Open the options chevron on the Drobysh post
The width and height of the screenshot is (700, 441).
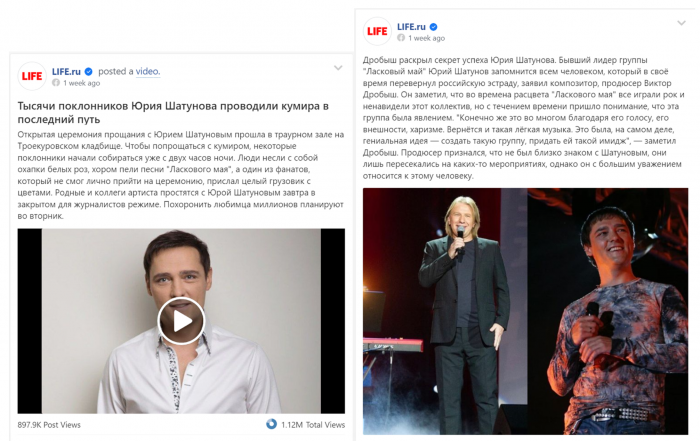tap(681, 23)
